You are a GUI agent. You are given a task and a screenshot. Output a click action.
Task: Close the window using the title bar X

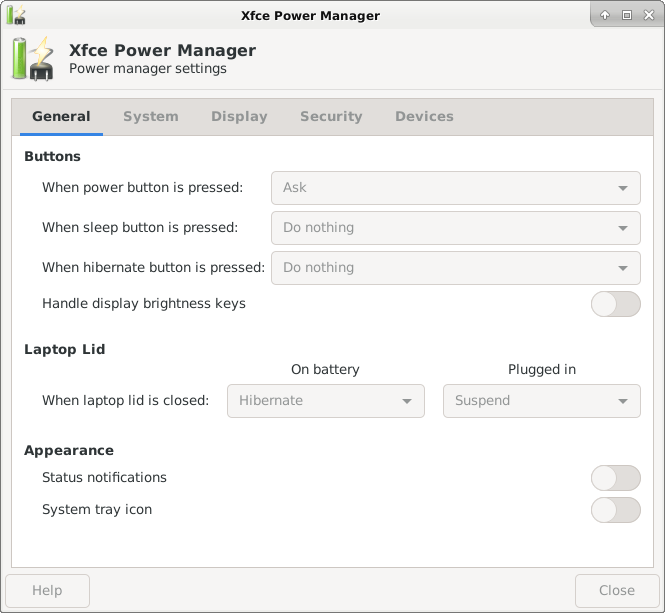coord(648,15)
